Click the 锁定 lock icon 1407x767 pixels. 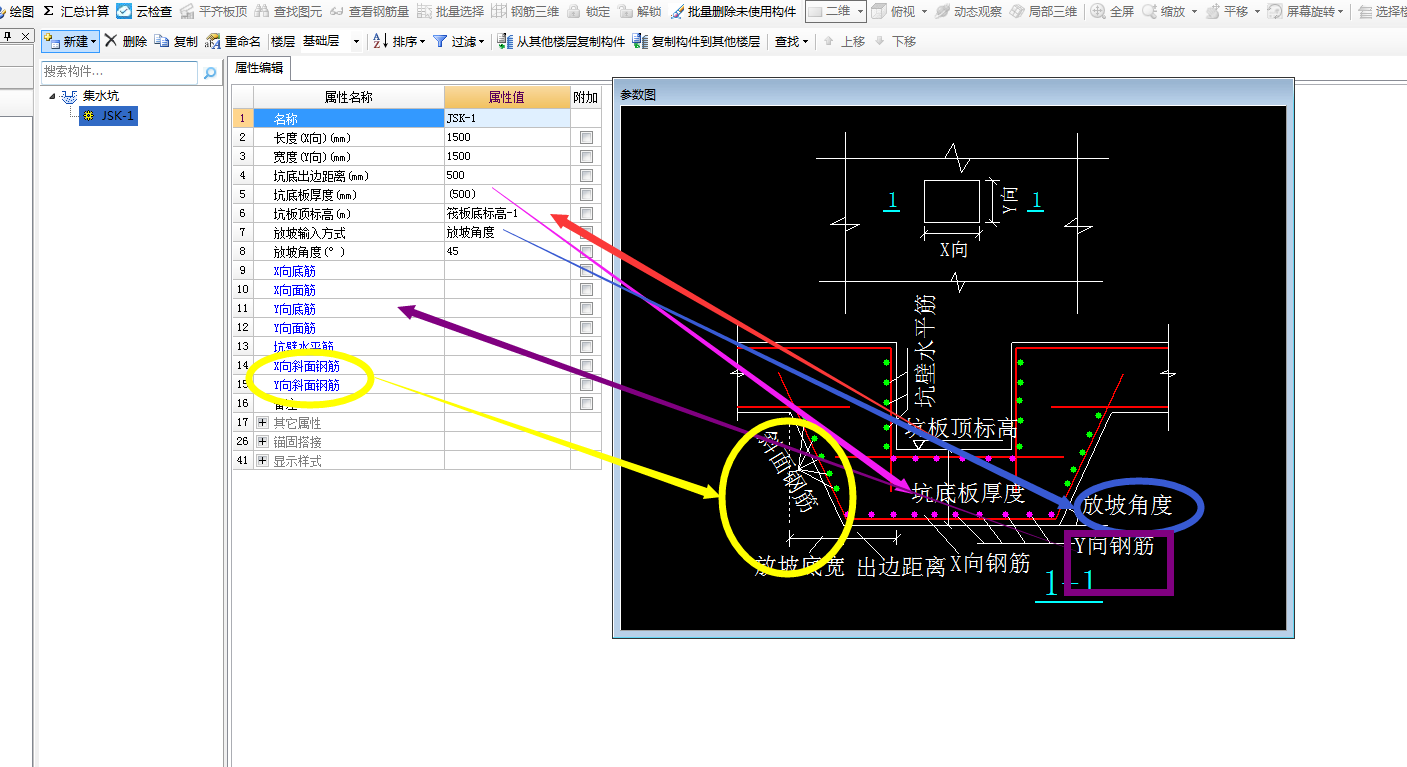(x=574, y=11)
